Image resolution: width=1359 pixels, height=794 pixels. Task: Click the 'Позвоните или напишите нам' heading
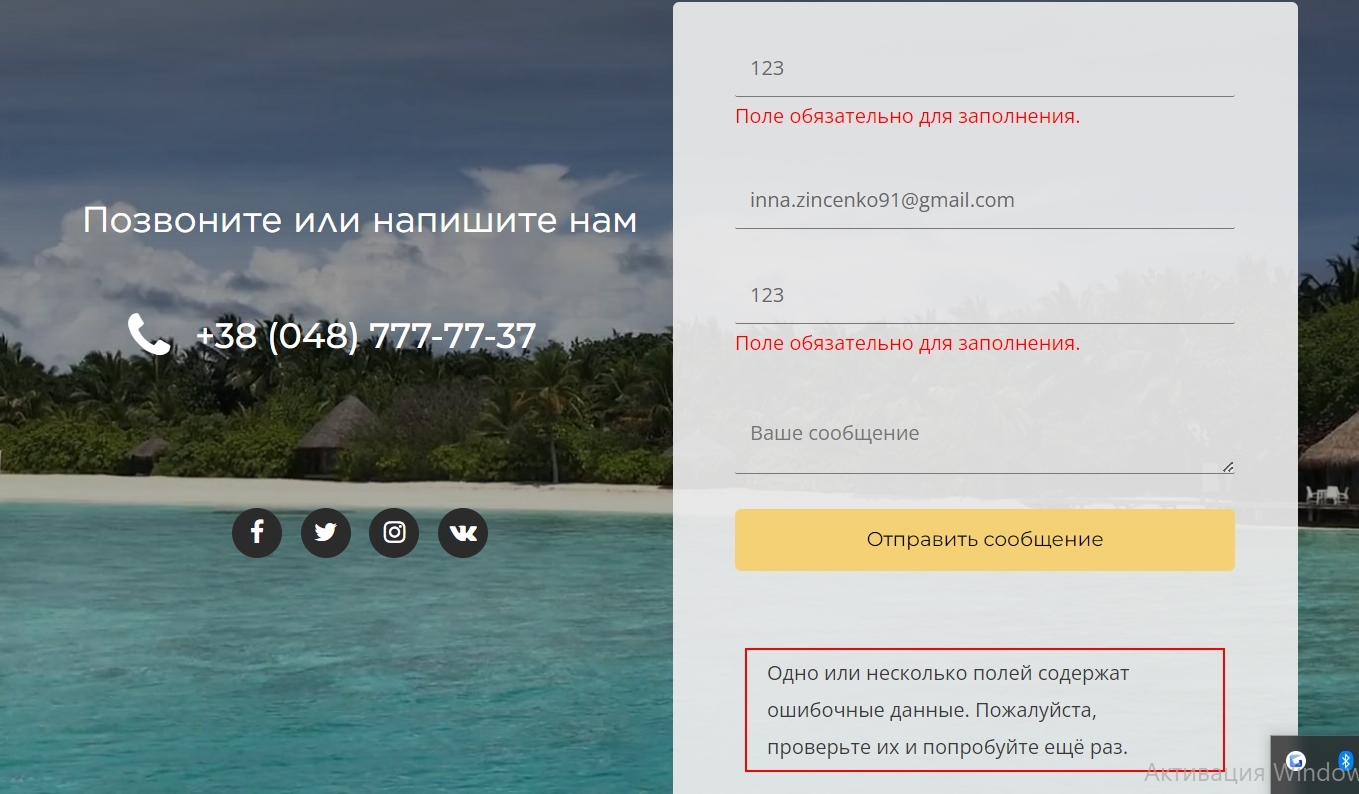tap(360, 220)
